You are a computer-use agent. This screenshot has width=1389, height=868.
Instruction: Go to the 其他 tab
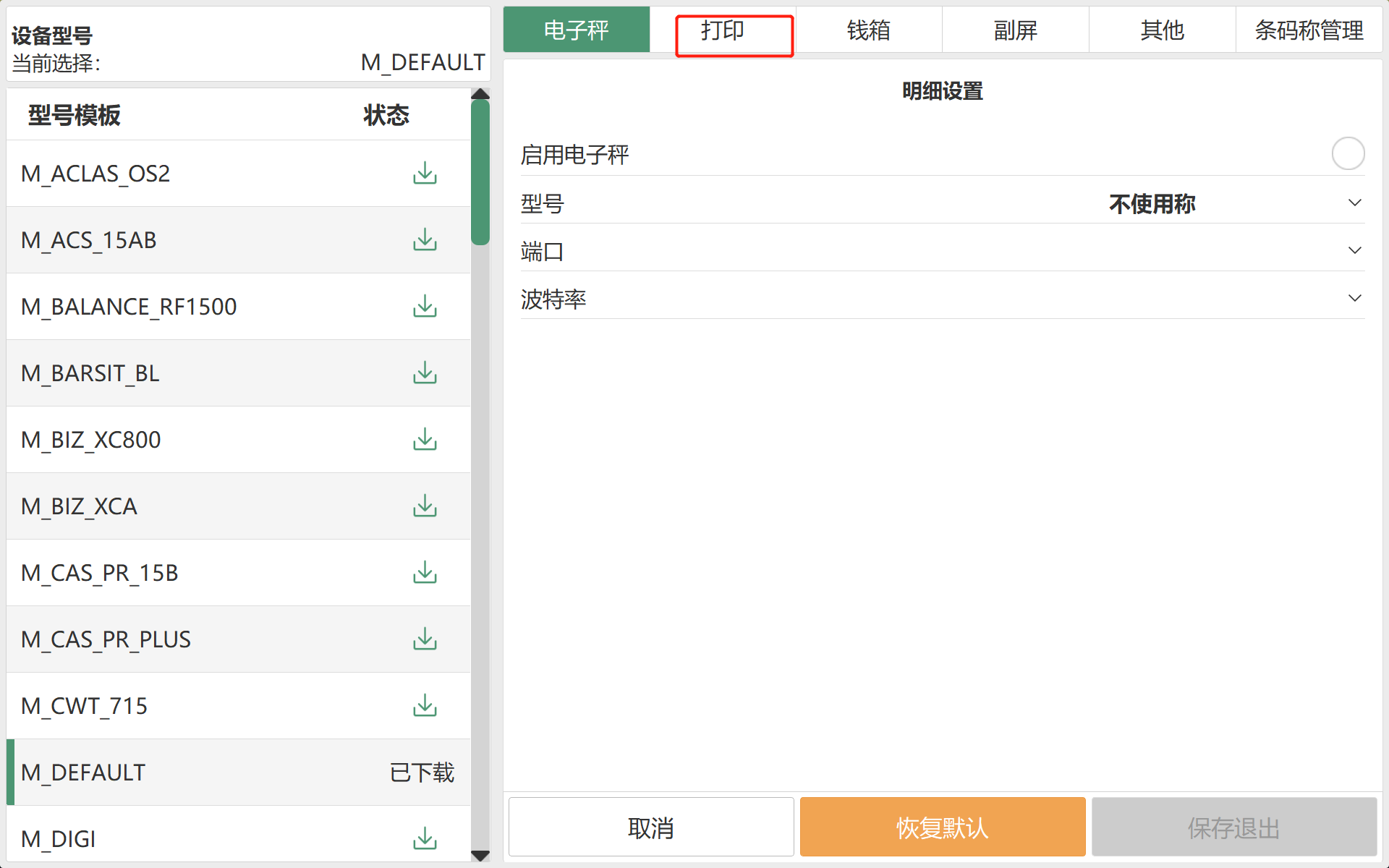click(1163, 30)
